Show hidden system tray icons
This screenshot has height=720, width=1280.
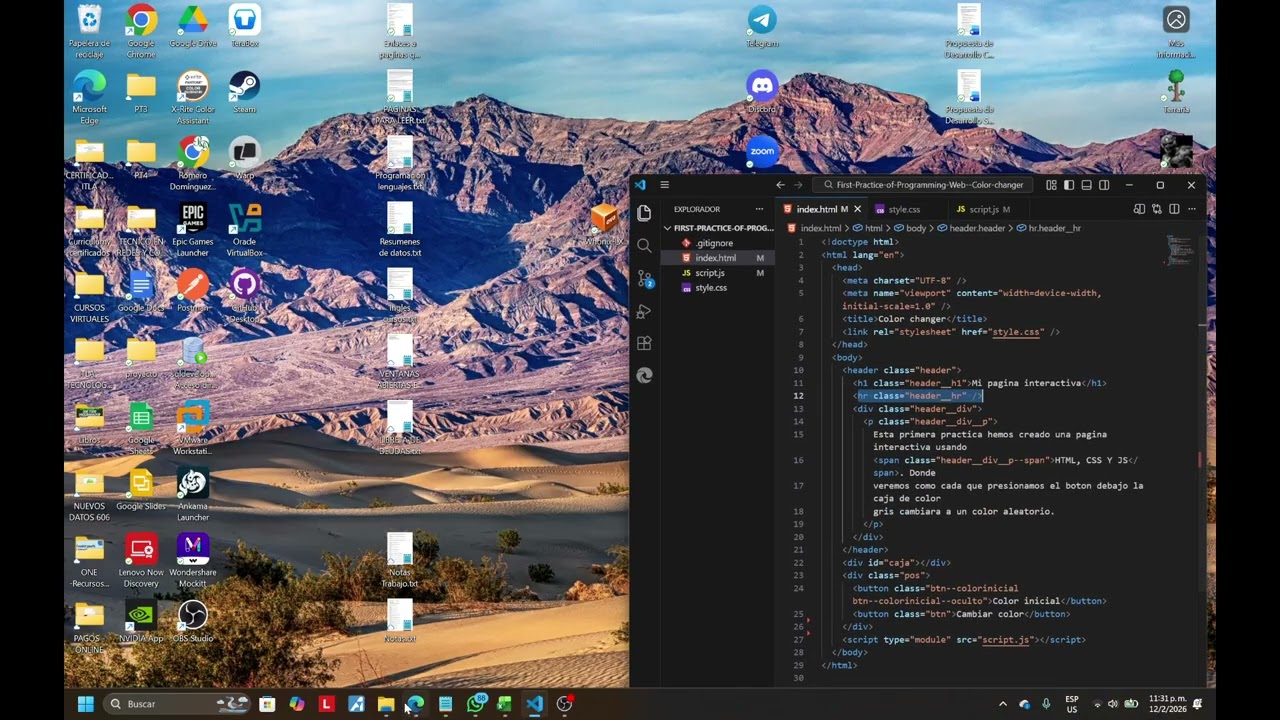pyautogui.click(x=1003, y=704)
